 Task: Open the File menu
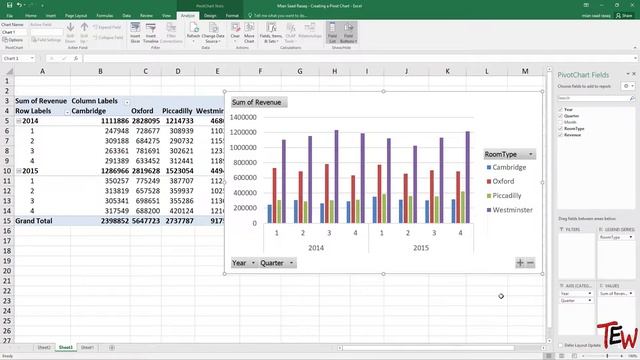point(9,16)
